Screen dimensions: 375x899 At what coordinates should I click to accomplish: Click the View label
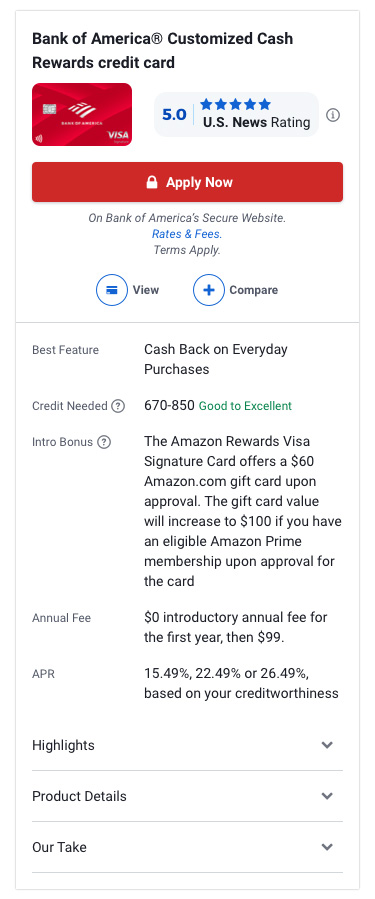pos(146,290)
